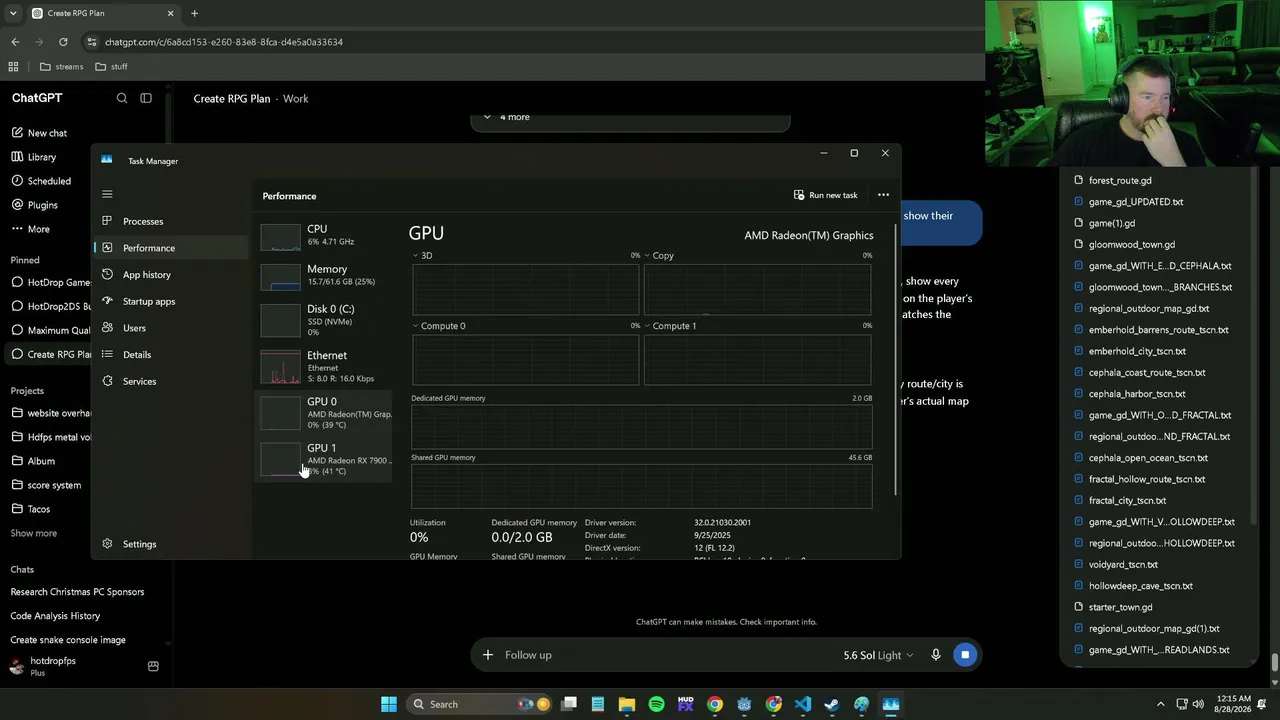Open the ChatGPT Library
1280x720 pixels.
[42, 157]
